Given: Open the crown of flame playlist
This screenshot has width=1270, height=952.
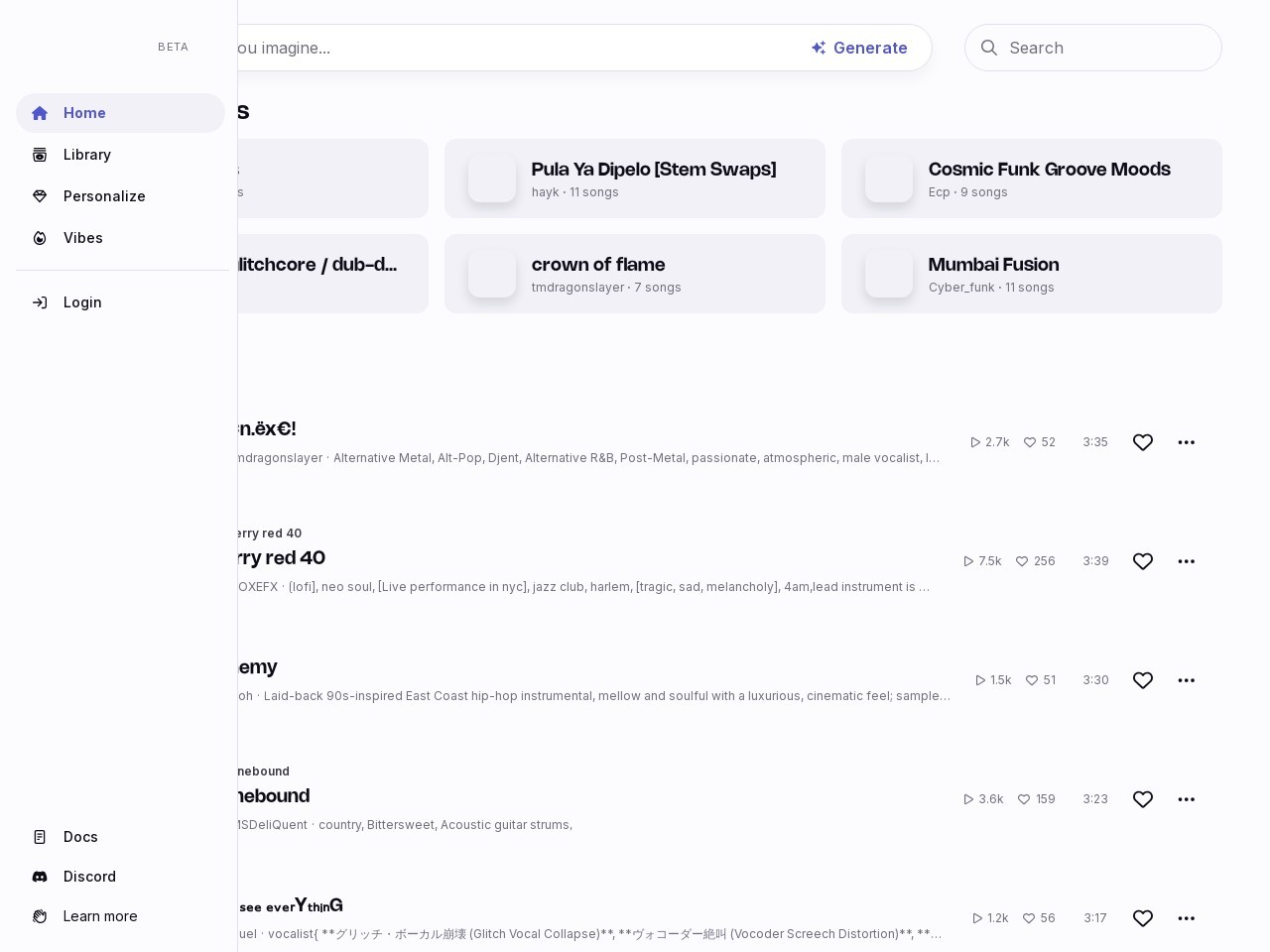Looking at the screenshot, I should [598, 265].
